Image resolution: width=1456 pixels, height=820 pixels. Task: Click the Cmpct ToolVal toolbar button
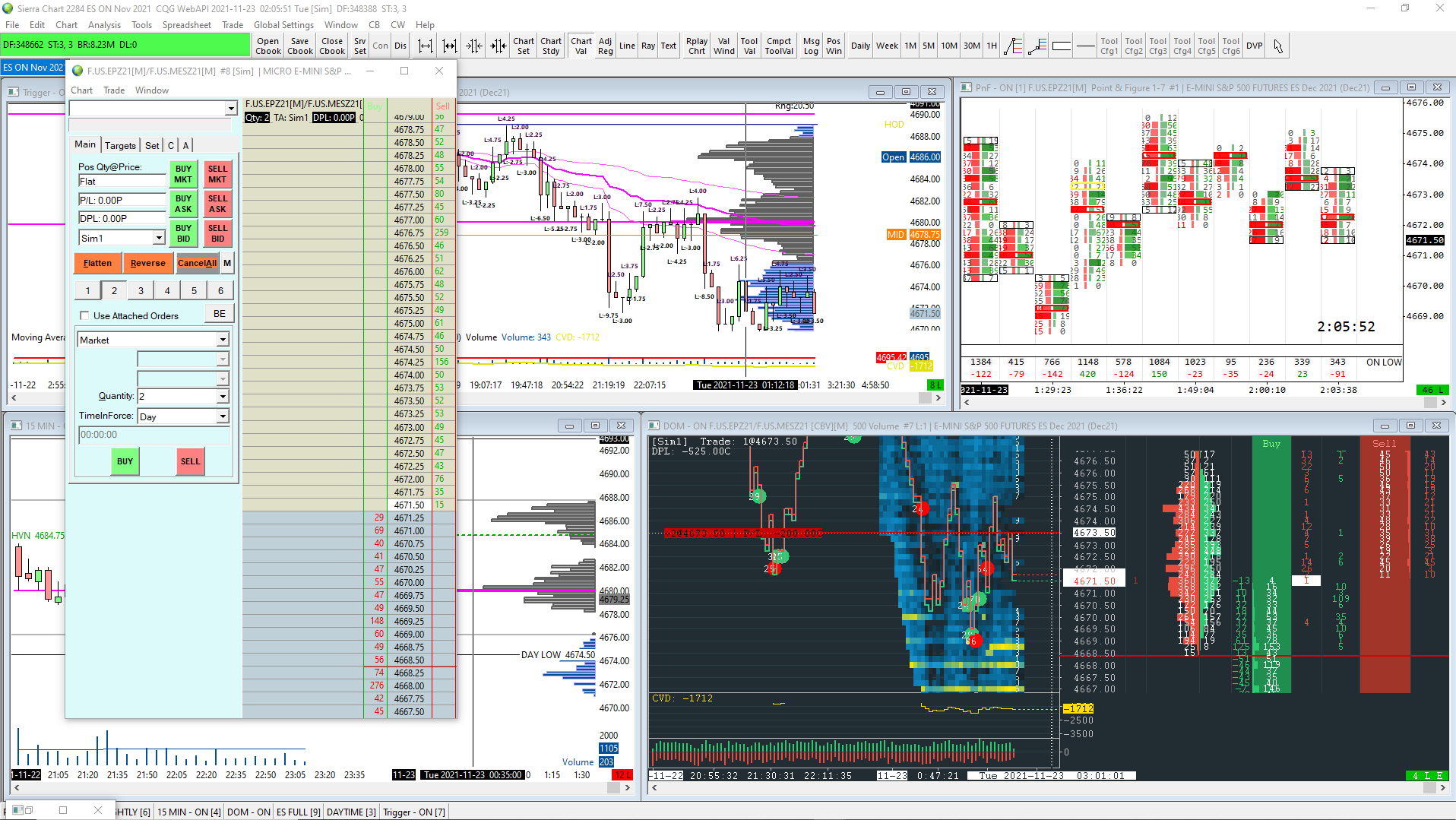779,46
